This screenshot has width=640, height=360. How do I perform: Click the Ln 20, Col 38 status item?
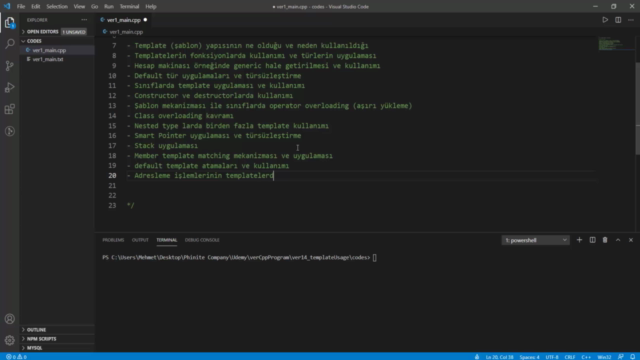pos(499,357)
